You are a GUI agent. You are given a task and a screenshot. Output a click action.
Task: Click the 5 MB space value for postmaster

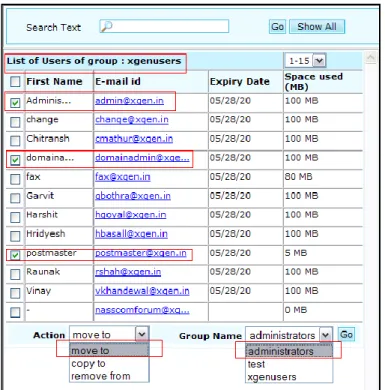(296, 253)
